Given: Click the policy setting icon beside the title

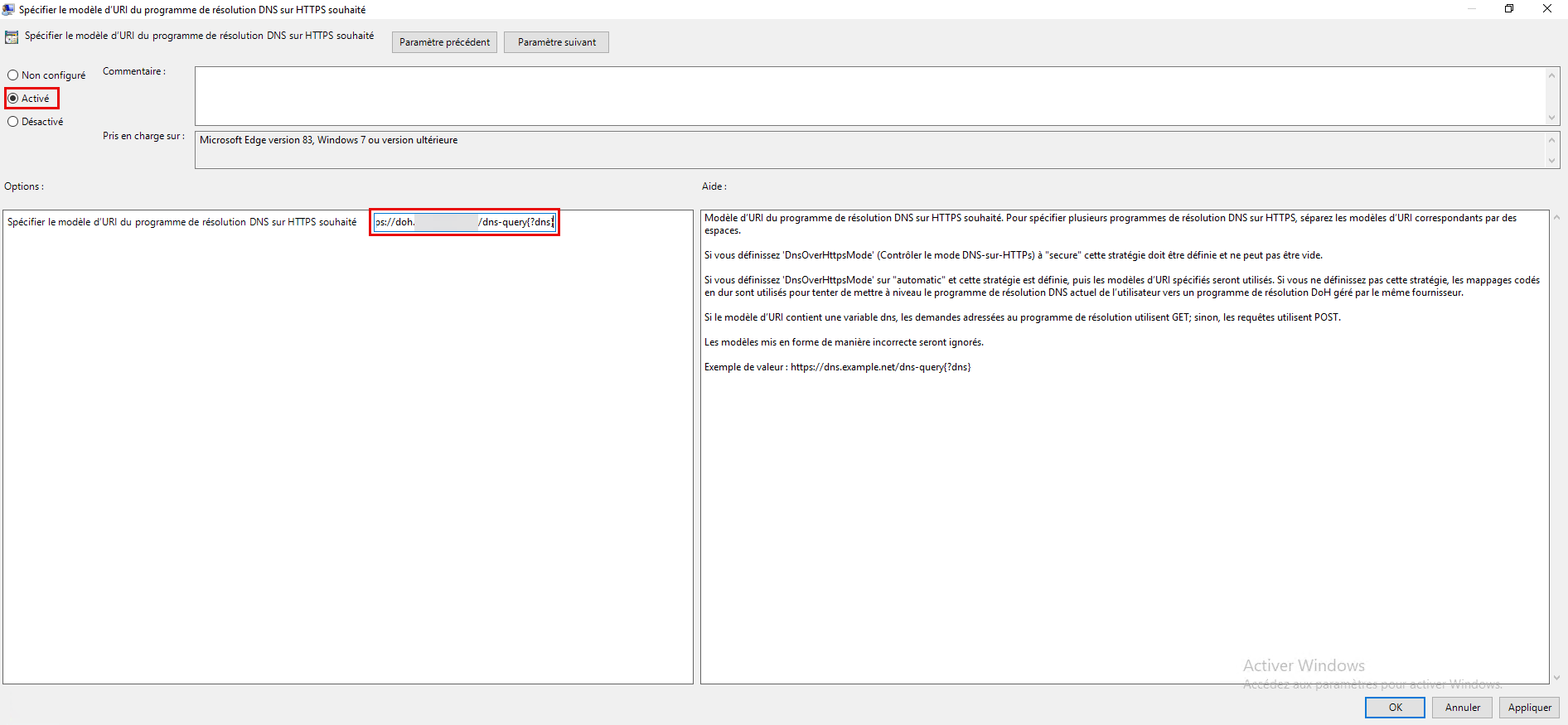Looking at the screenshot, I should (x=12, y=37).
